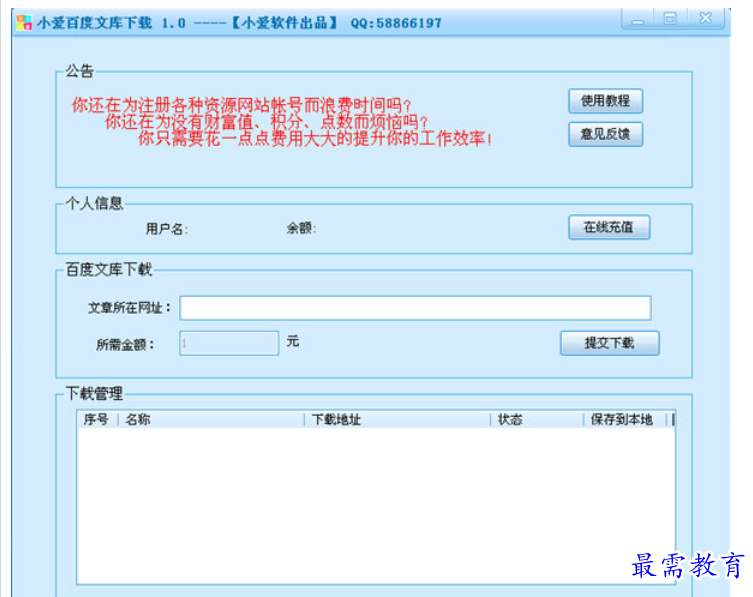Click announcement line about 财富值、积分
Screen dimensions: 753x597
267,122
